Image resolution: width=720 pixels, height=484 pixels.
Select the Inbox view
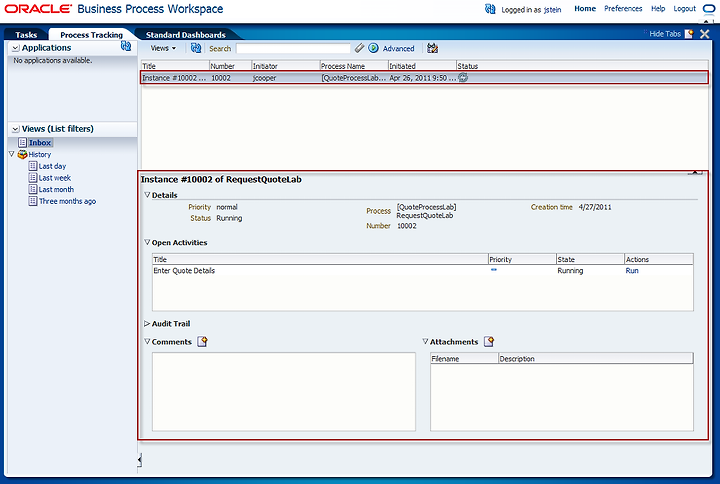[x=40, y=142]
